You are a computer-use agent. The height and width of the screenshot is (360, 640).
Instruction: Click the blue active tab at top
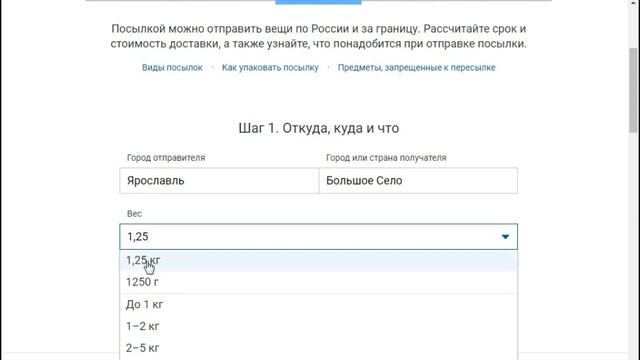pyautogui.click(x=318, y=2)
